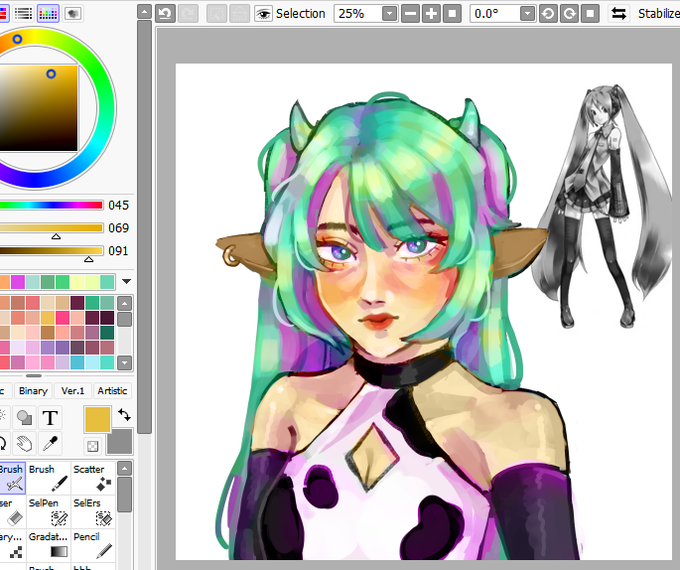Image resolution: width=680 pixels, height=570 pixels.
Task: Select the Brush tool with black pen icon
Action: (48, 478)
